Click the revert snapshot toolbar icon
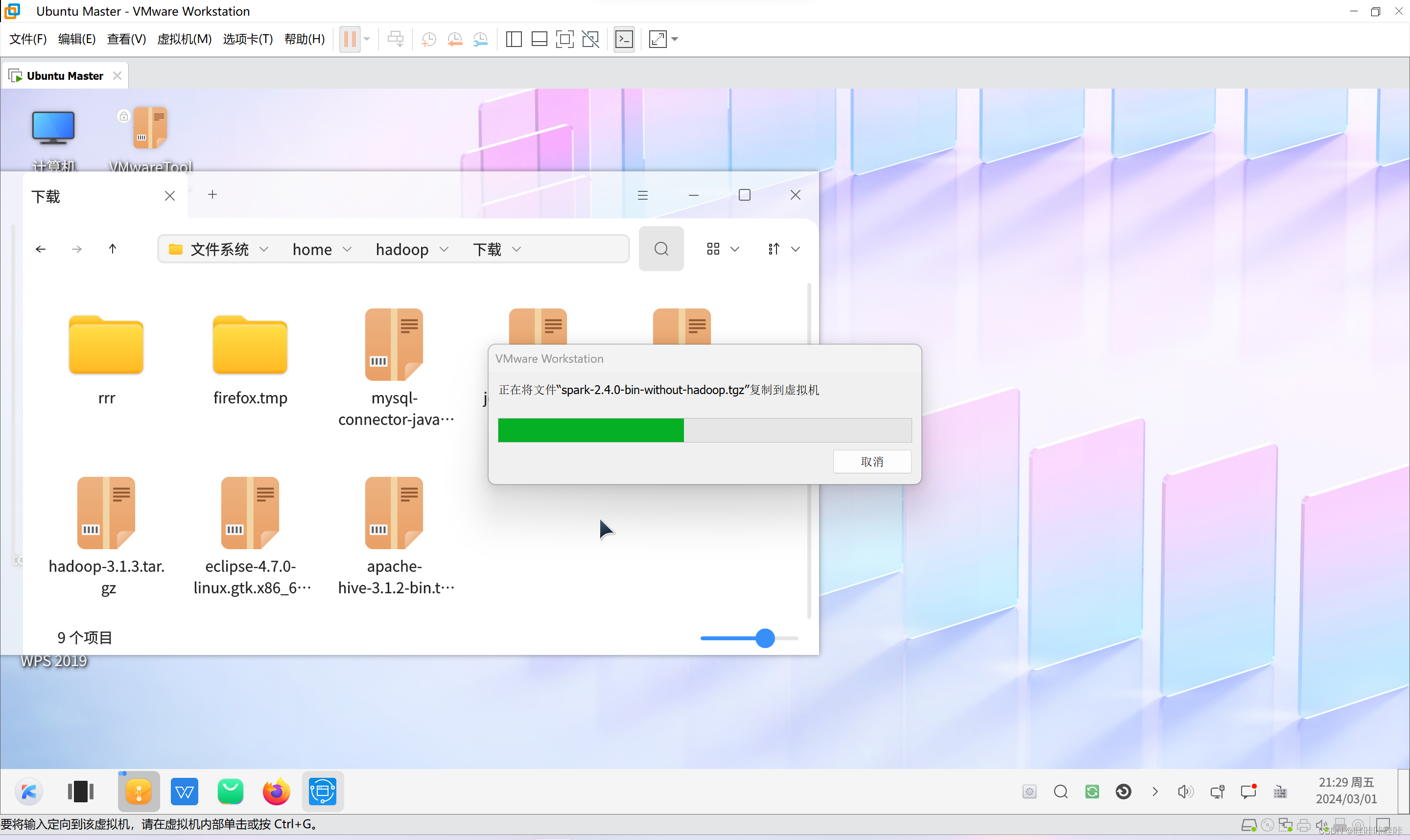 [x=454, y=39]
